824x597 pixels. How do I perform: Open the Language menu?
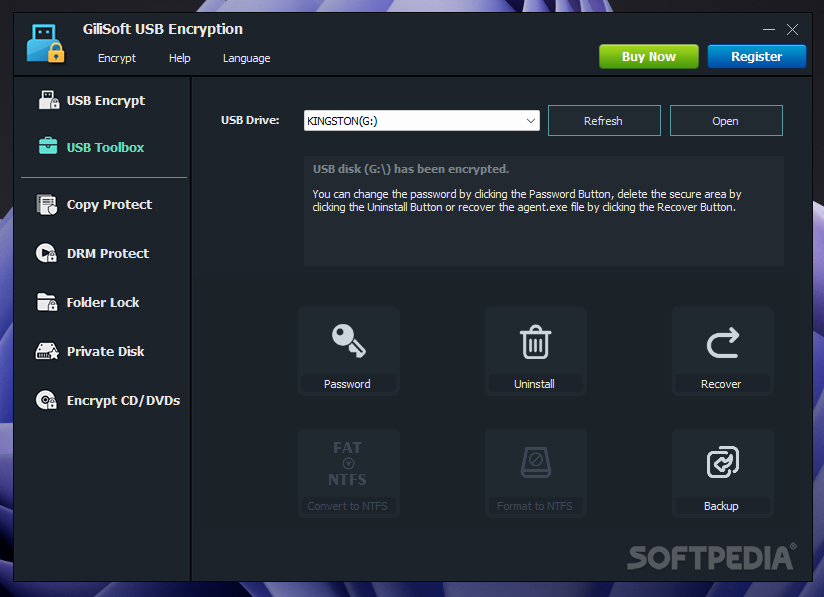point(246,58)
